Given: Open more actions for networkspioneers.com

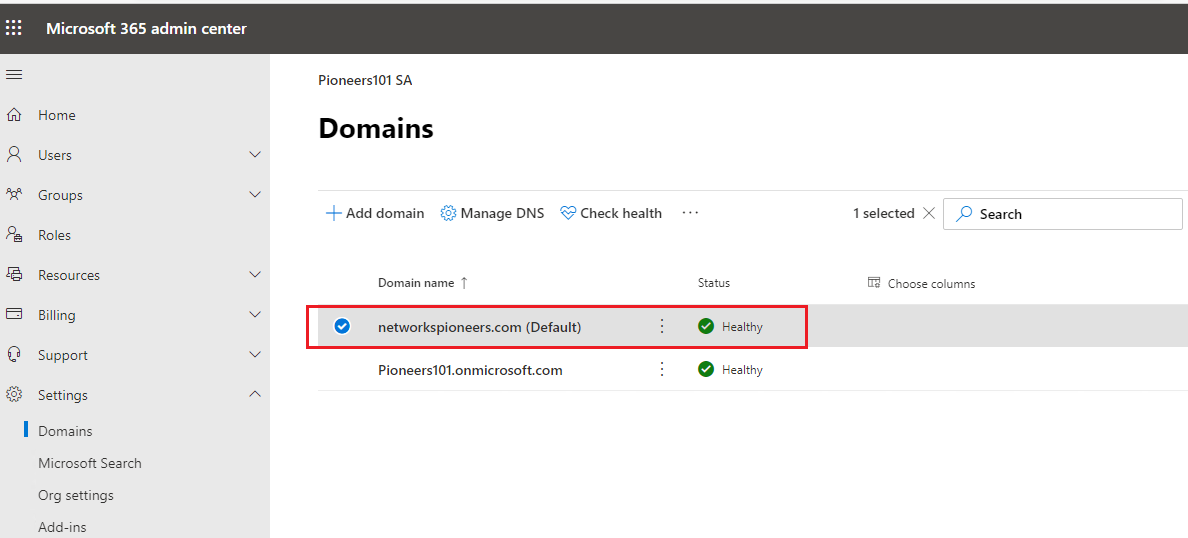Looking at the screenshot, I should 661,326.
